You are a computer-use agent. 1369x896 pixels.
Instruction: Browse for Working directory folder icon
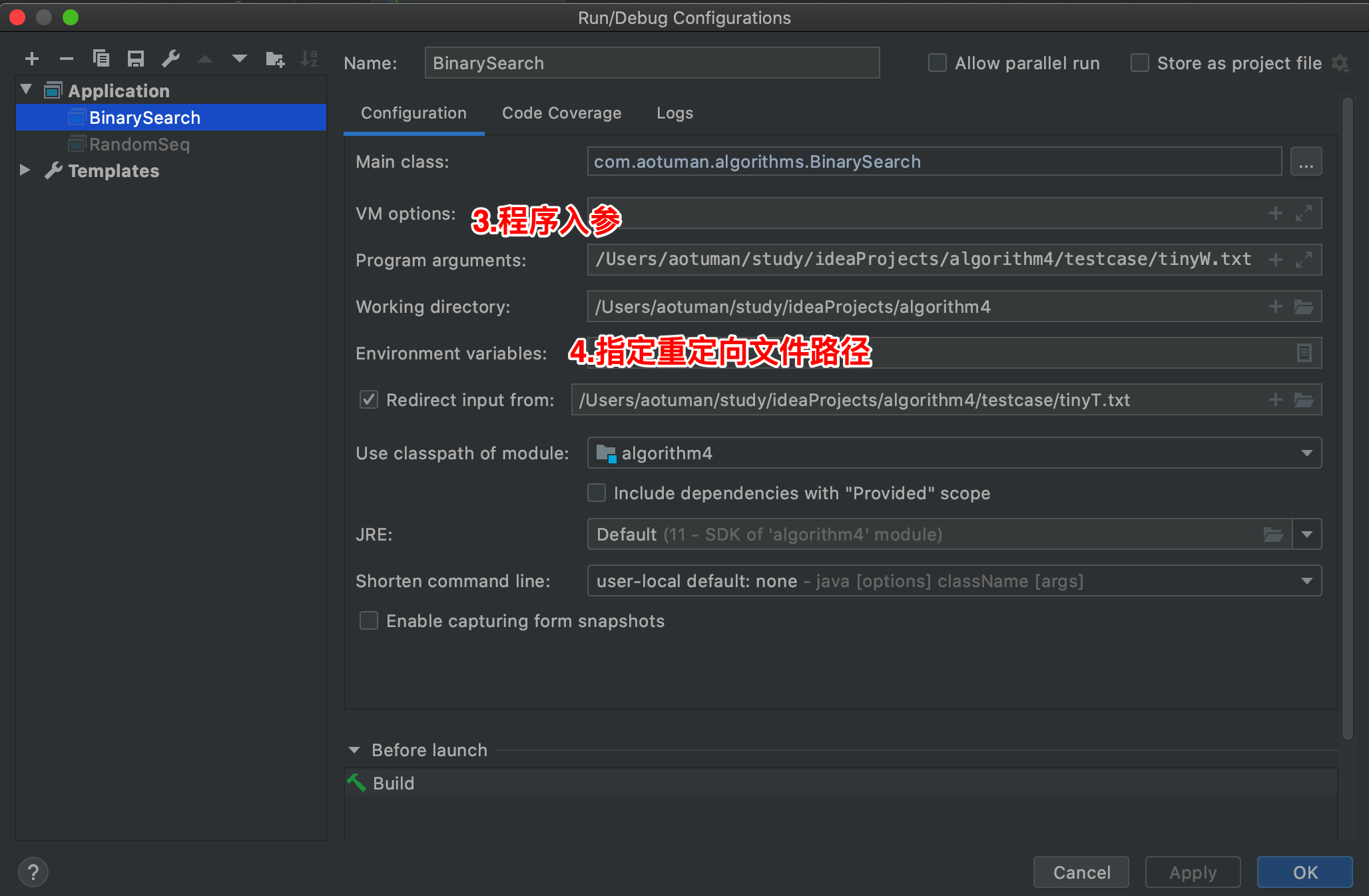1303,307
